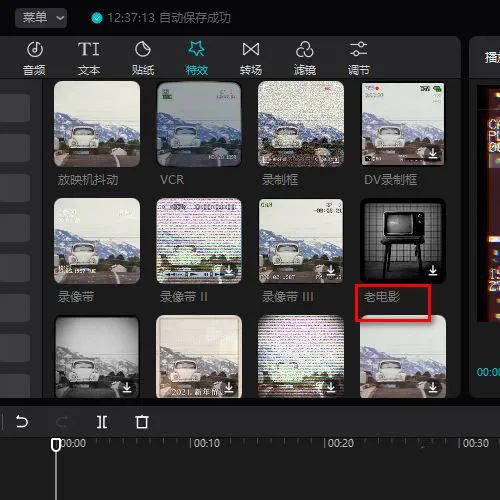Image resolution: width=500 pixels, height=500 pixels.
Task: Click the 老电影 effect label
Action: pyautogui.click(x=382, y=296)
